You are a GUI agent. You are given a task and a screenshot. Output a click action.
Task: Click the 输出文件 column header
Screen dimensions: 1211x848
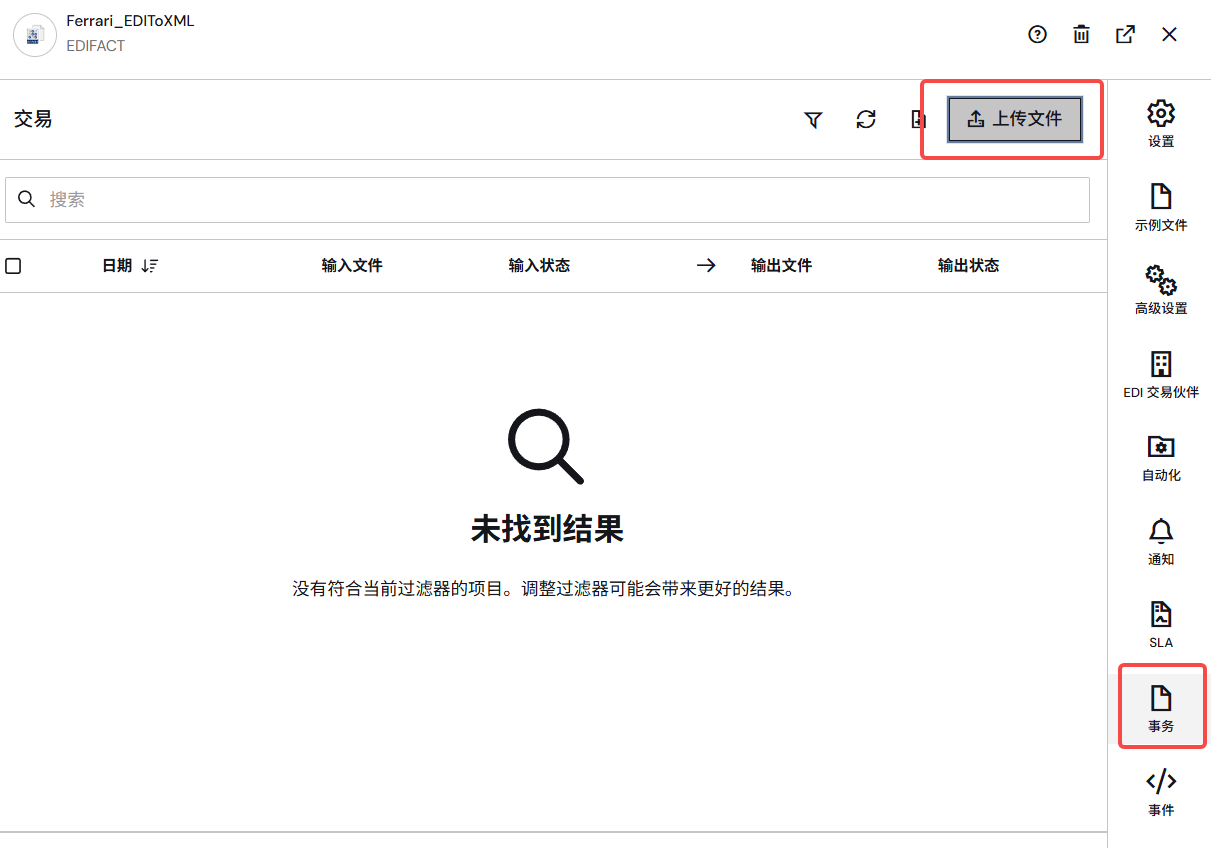coord(781,266)
